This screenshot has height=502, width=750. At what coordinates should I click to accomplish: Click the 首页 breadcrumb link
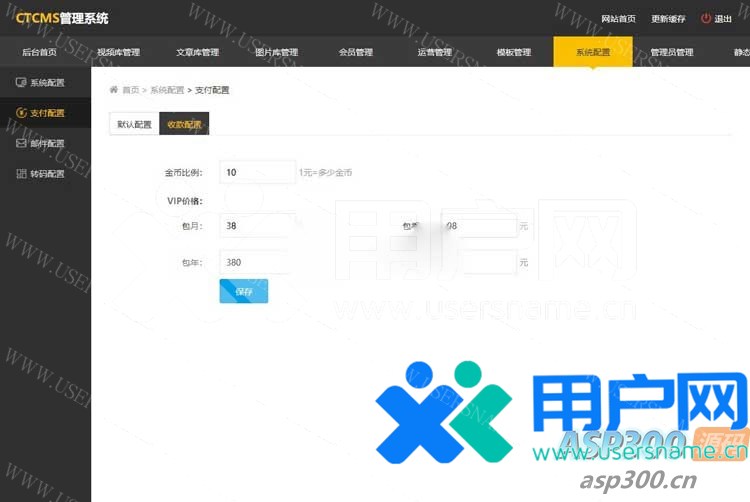(131, 90)
